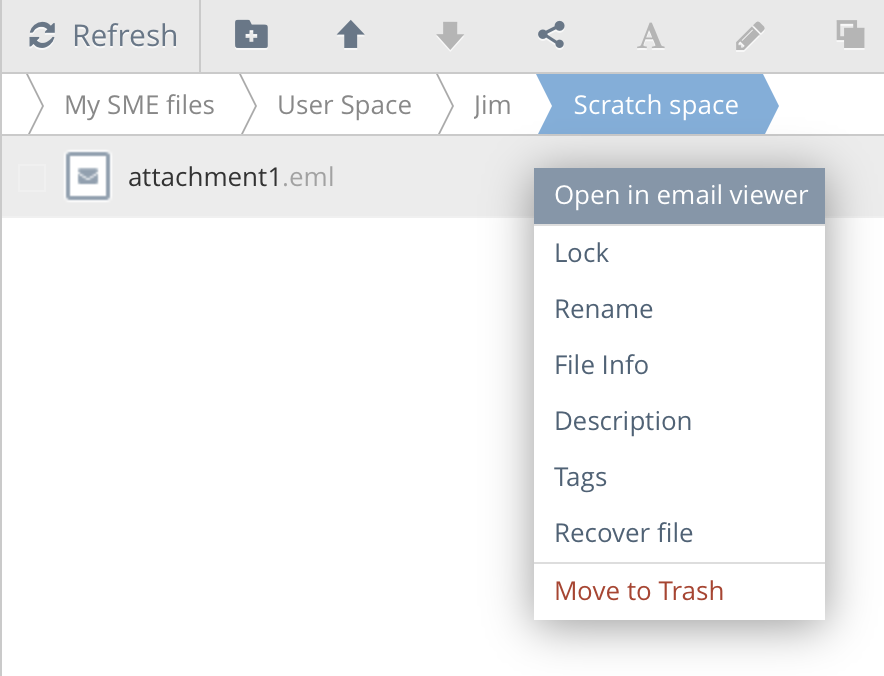Image resolution: width=884 pixels, height=676 pixels.
Task: Click Recover file in the menu
Action: click(679, 533)
